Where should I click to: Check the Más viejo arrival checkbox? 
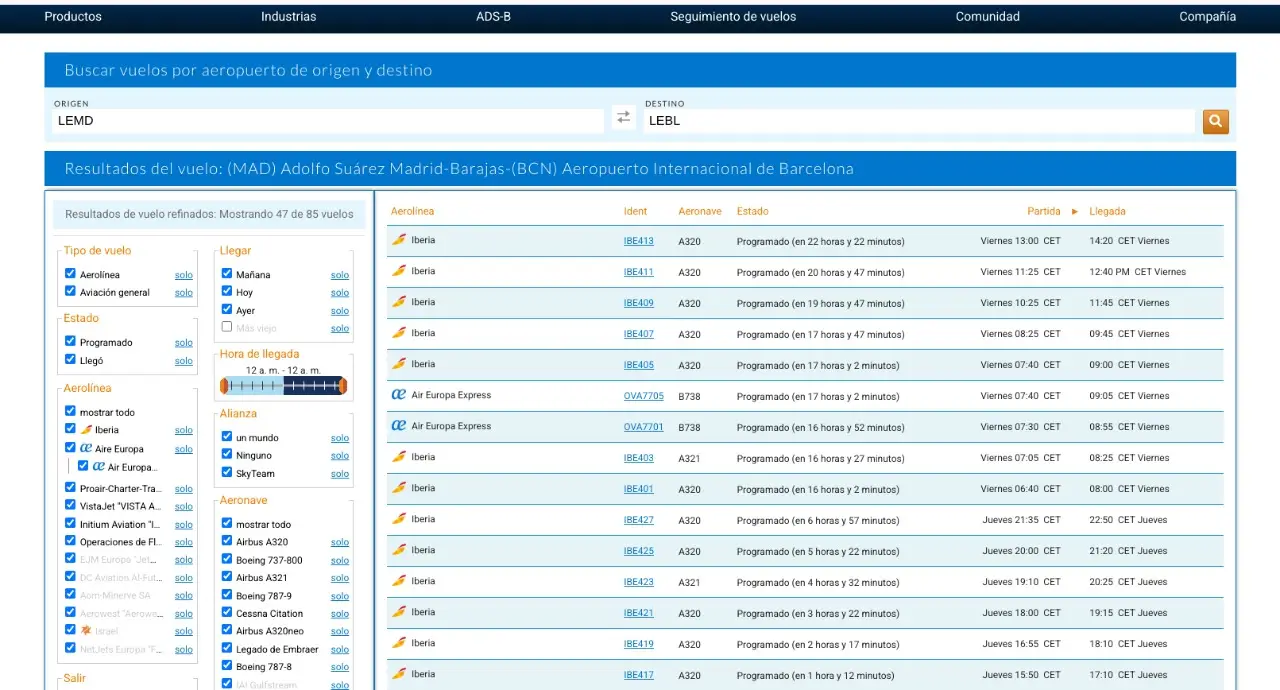tap(227, 327)
